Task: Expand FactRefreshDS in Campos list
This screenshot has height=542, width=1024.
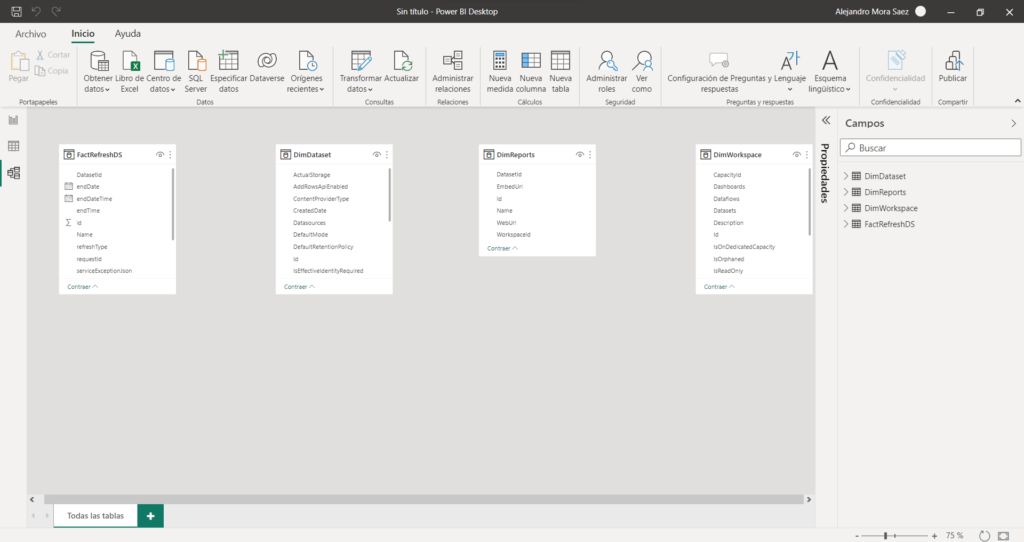Action: point(846,224)
